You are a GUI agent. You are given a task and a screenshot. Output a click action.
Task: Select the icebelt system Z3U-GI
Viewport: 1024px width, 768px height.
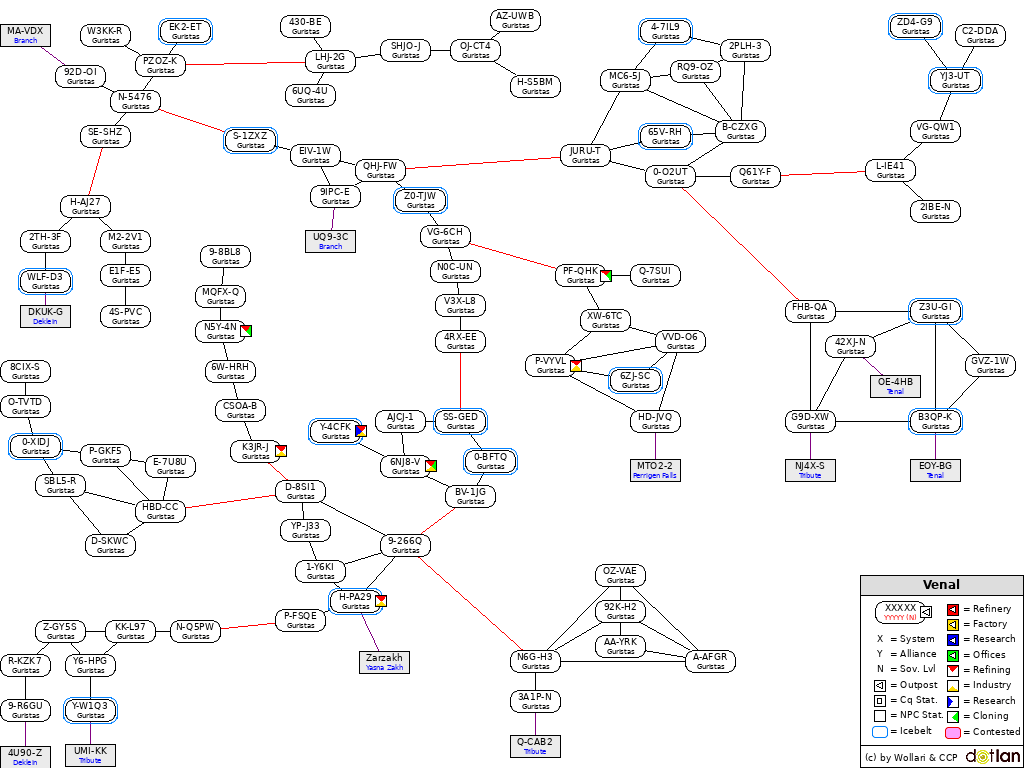coord(935,311)
